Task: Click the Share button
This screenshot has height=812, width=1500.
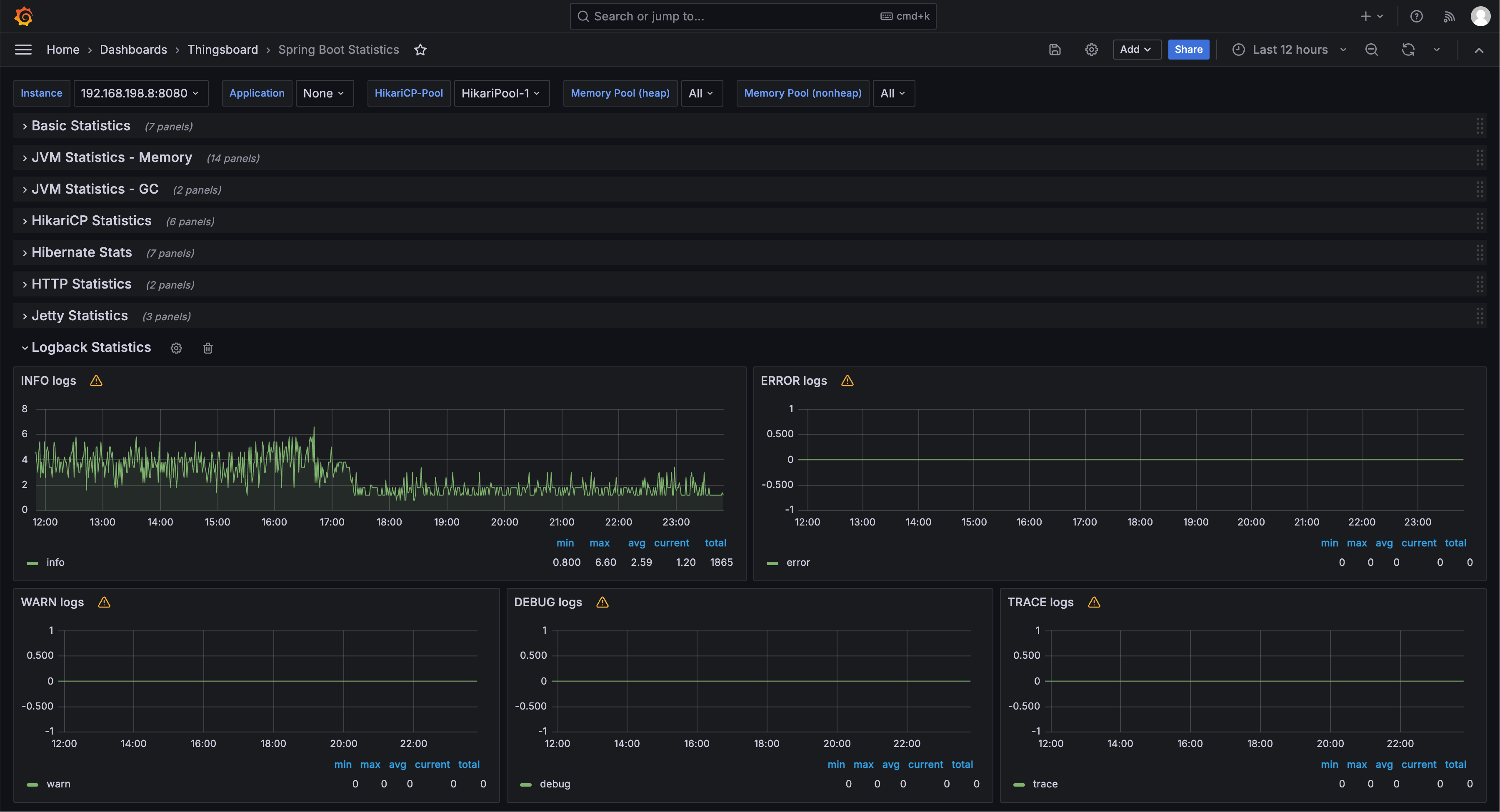Action: pyautogui.click(x=1188, y=50)
